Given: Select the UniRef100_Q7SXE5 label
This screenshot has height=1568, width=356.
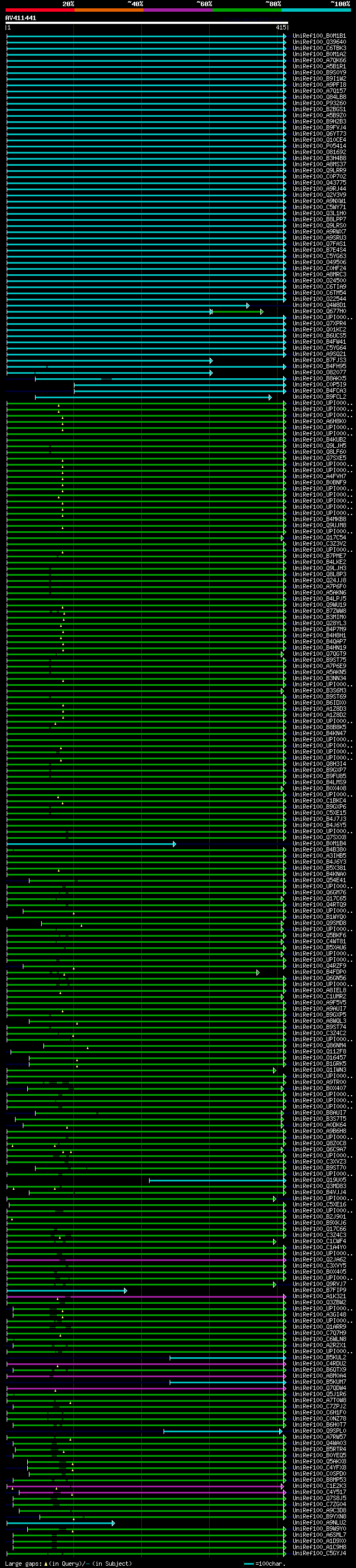Looking at the screenshot, I should (x=319, y=458).
